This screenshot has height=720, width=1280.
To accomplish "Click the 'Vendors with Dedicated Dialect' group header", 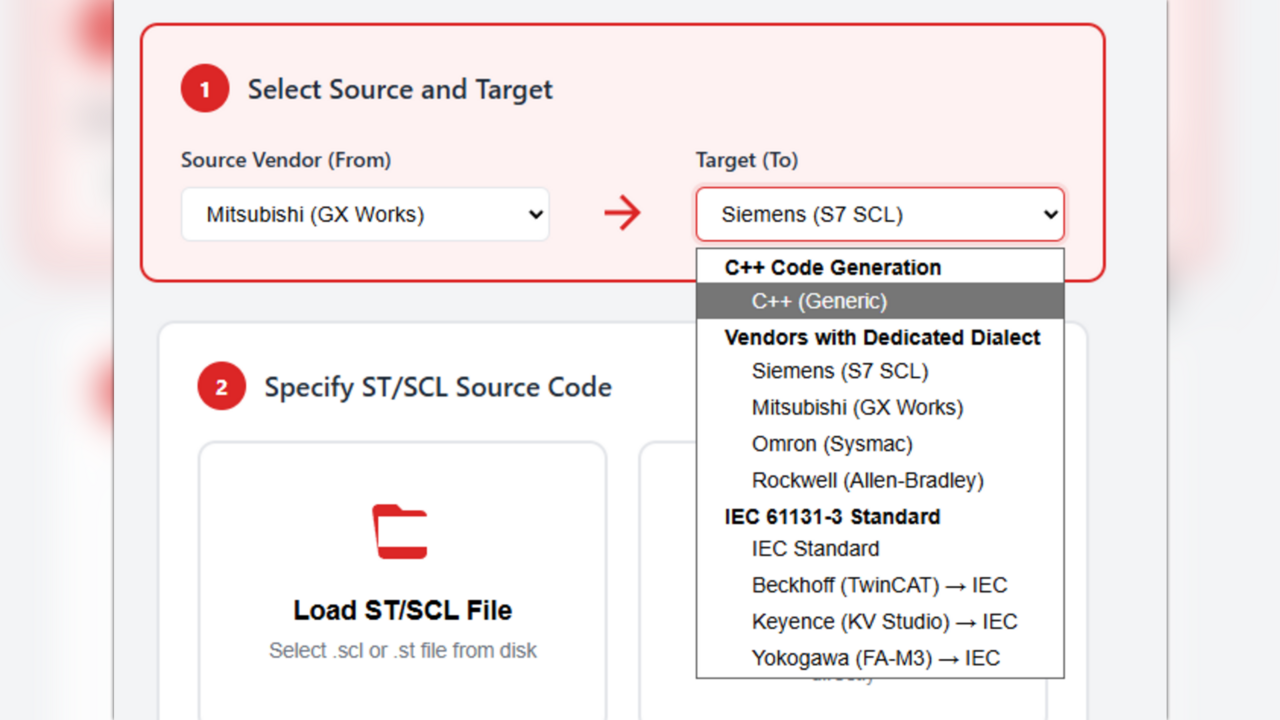I will (882, 337).
